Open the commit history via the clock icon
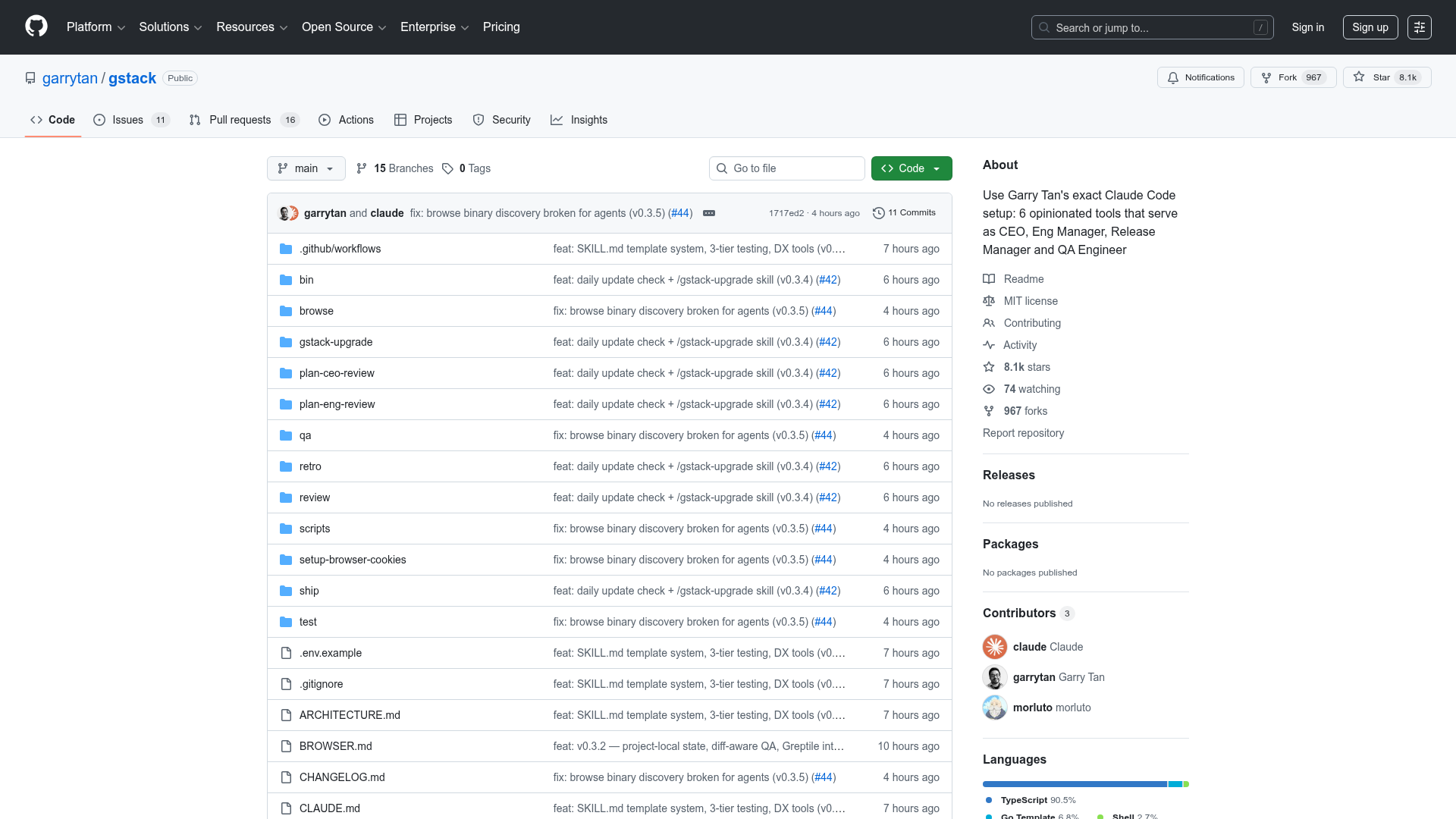Image resolution: width=1456 pixels, height=819 pixels. (x=878, y=213)
